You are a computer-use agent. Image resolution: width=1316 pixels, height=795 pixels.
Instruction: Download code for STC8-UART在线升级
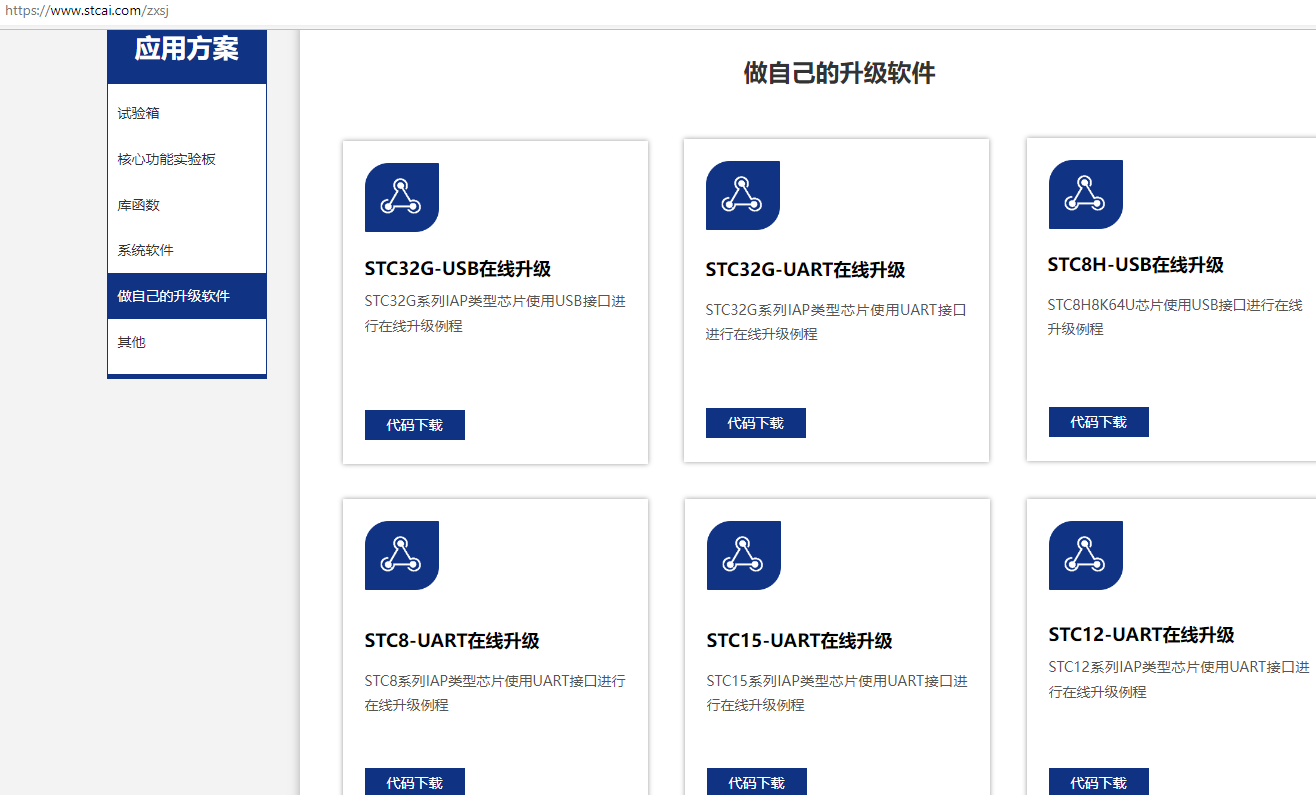(x=415, y=782)
